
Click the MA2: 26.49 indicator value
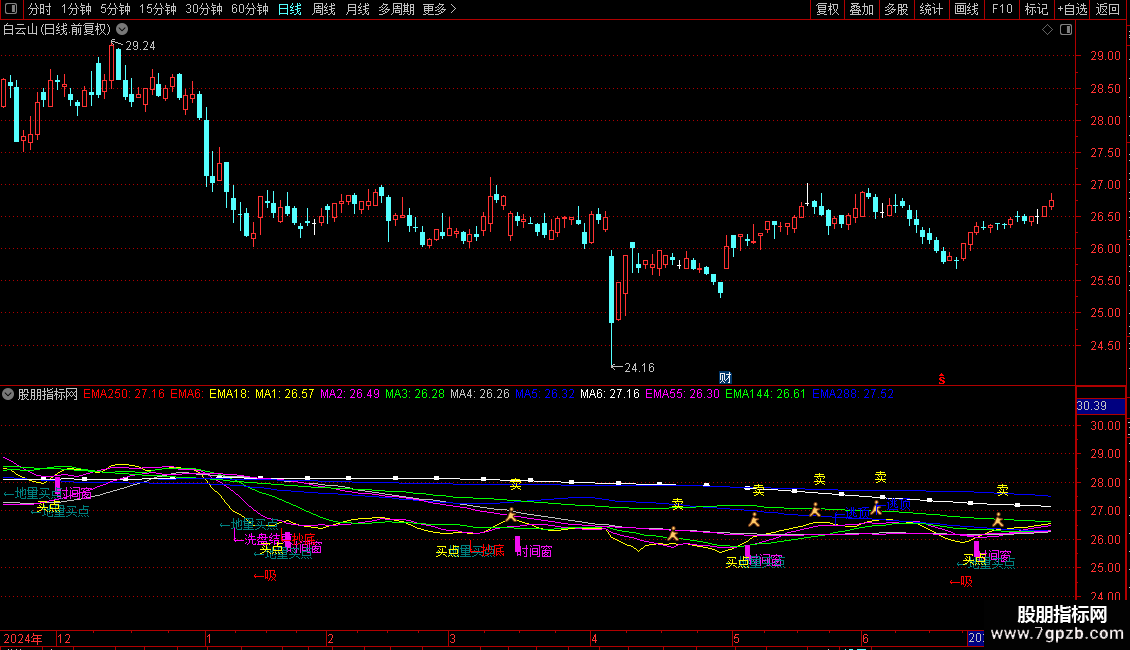point(350,394)
